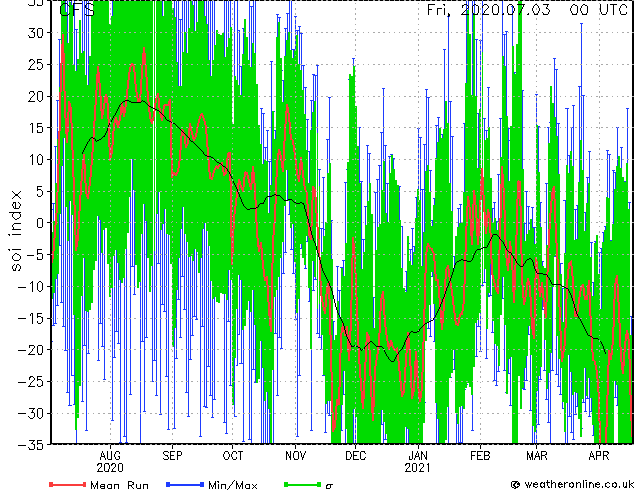Click the weatheronline.co.uk credit text

[579, 484]
